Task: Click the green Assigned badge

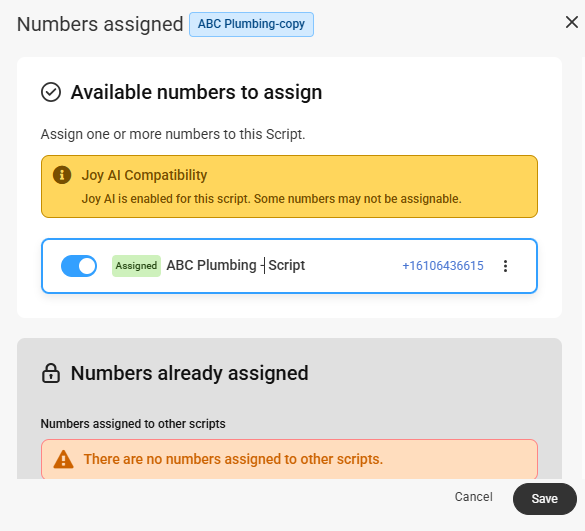Action: coord(136,266)
